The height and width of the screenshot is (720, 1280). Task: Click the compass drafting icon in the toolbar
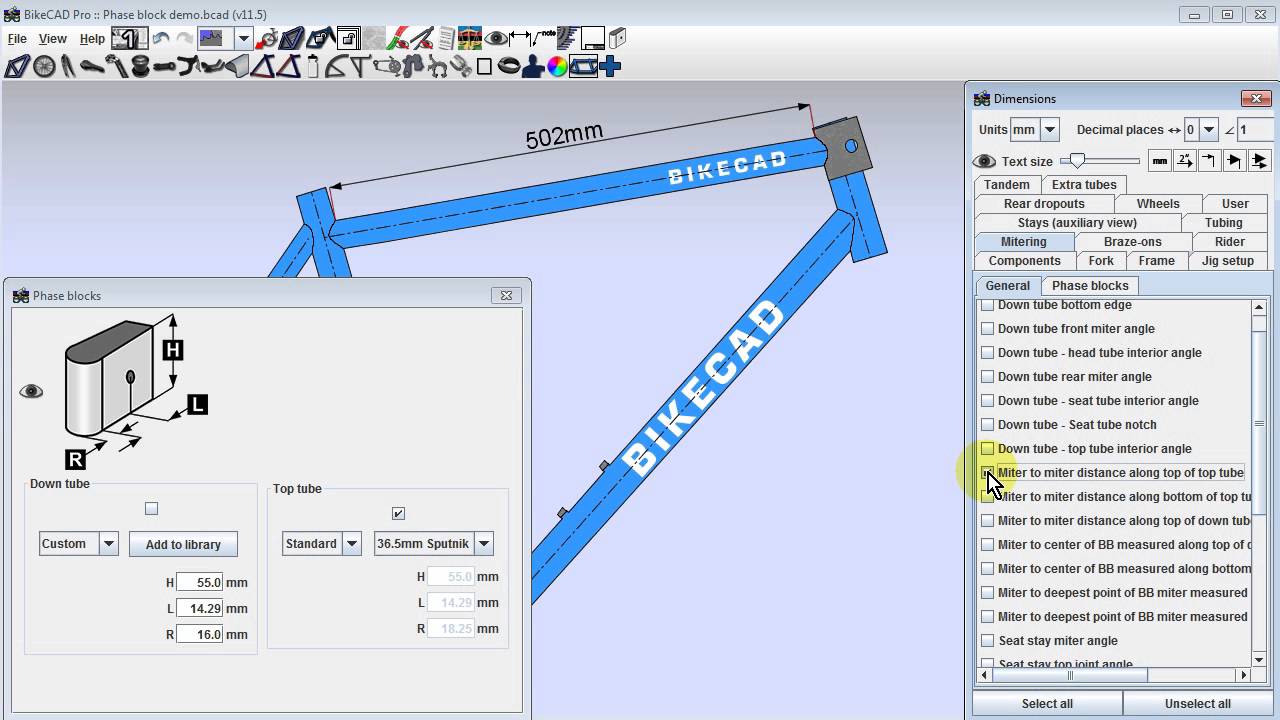coord(422,39)
